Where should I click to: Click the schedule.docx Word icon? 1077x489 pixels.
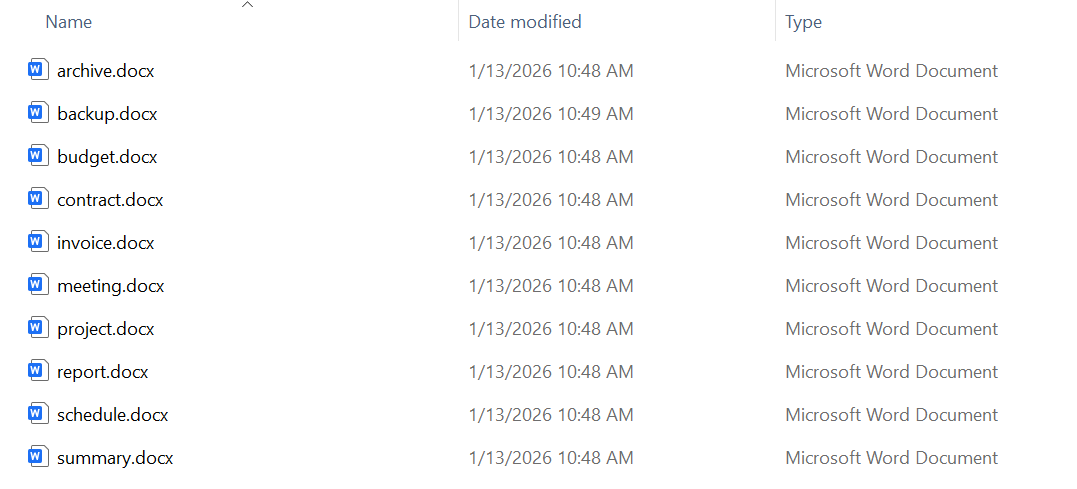pyautogui.click(x=38, y=414)
